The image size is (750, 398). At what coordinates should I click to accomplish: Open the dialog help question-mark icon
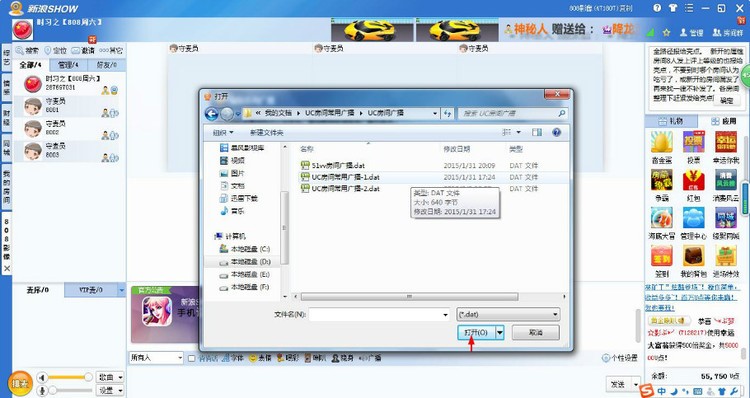556,133
